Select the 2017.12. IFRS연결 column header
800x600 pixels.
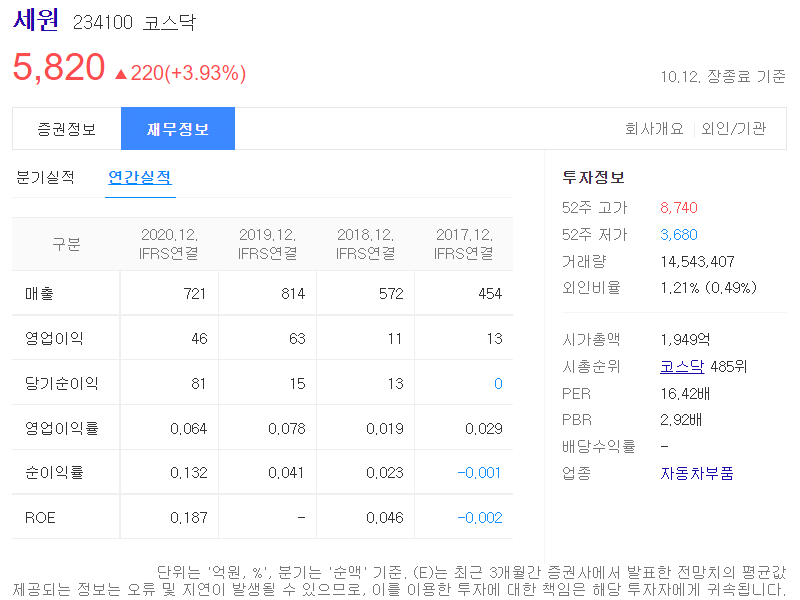tap(464, 244)
